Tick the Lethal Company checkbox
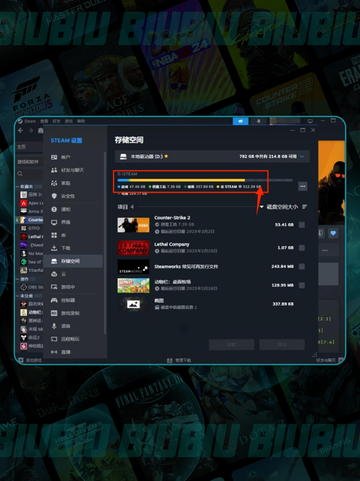360x481 pixels. pos(302,248)
